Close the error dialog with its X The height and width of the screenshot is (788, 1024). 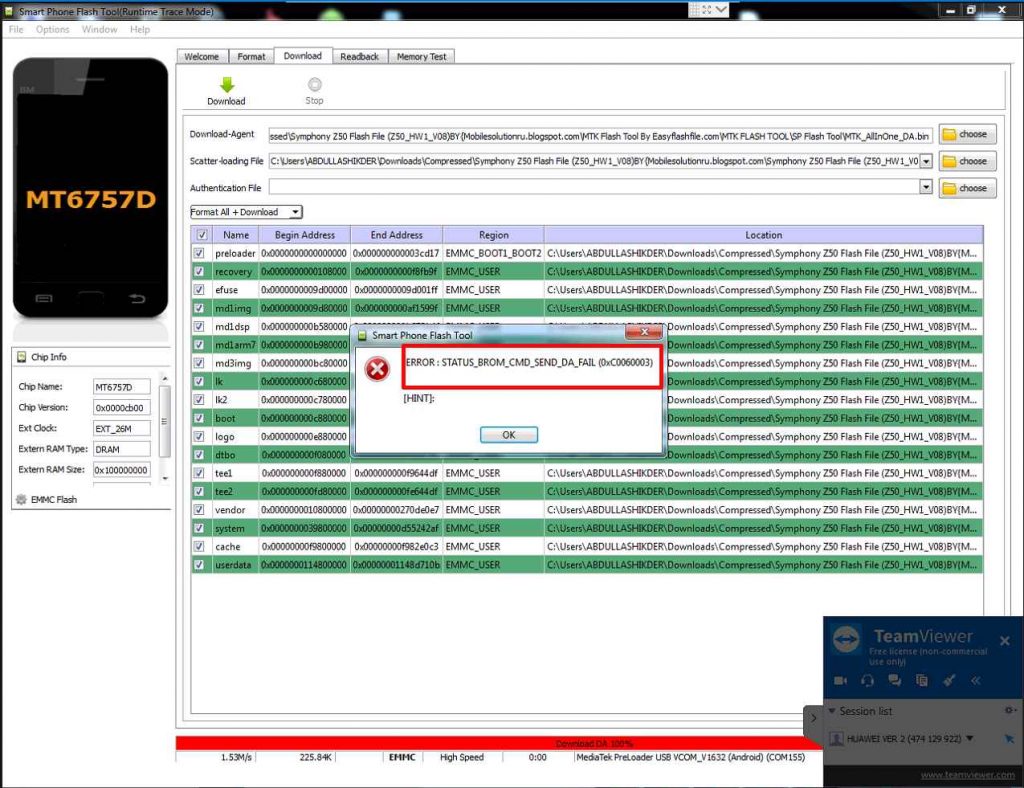[644, 332]
